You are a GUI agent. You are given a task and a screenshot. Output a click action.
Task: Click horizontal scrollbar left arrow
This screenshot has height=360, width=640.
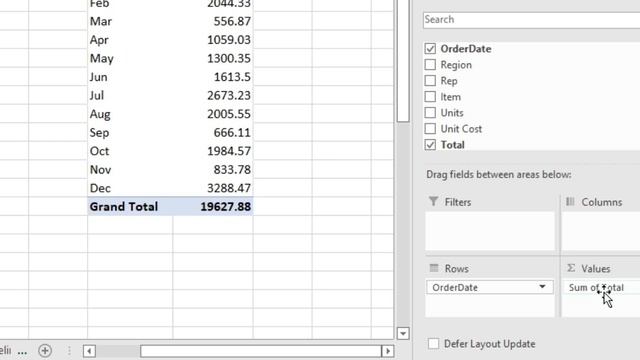point(89,351)
